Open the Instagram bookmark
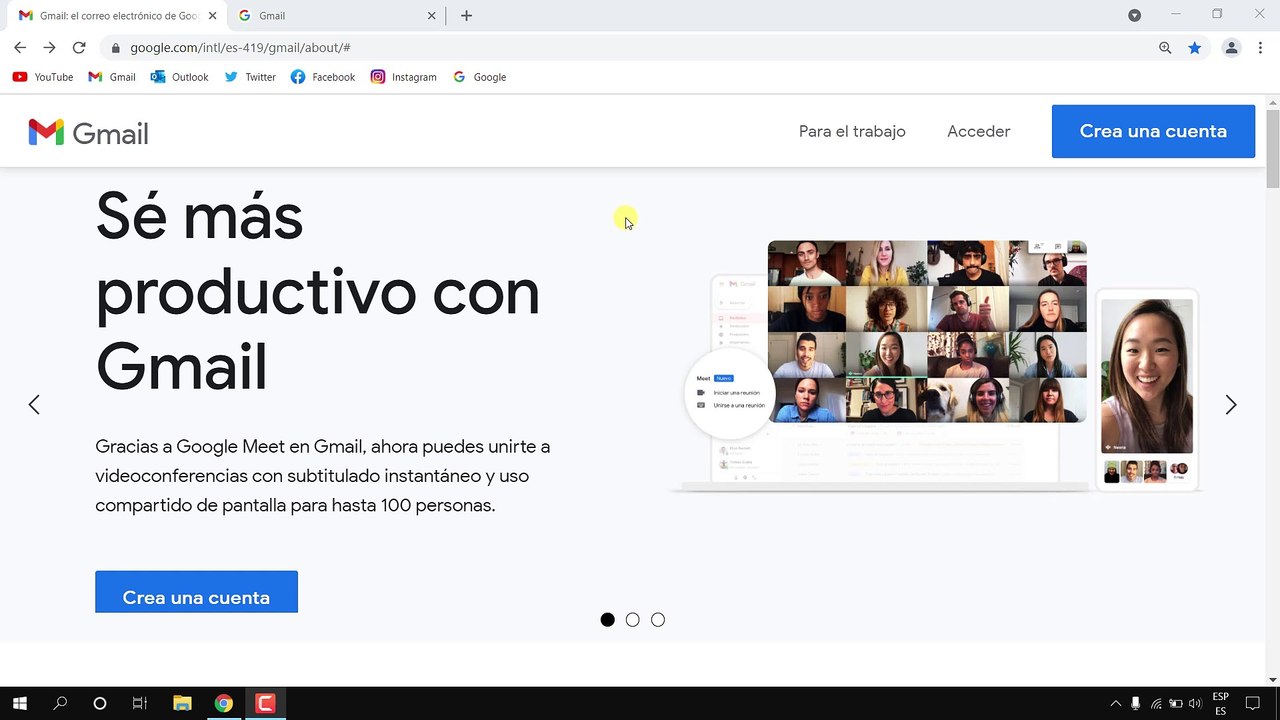This screenshot has height=720, width=1280. pos(404,77)
